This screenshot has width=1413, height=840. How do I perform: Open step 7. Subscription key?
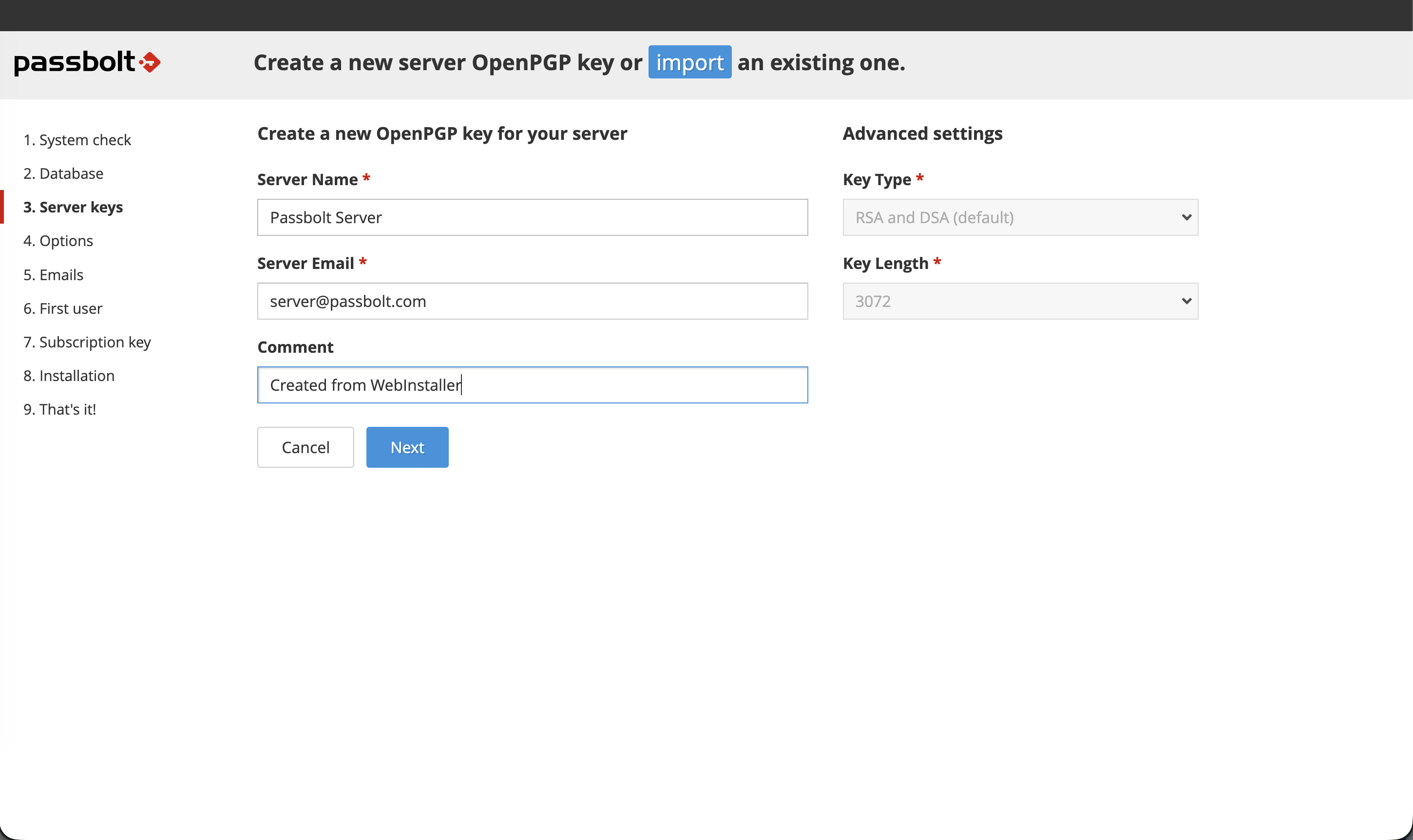pos(87,342)
